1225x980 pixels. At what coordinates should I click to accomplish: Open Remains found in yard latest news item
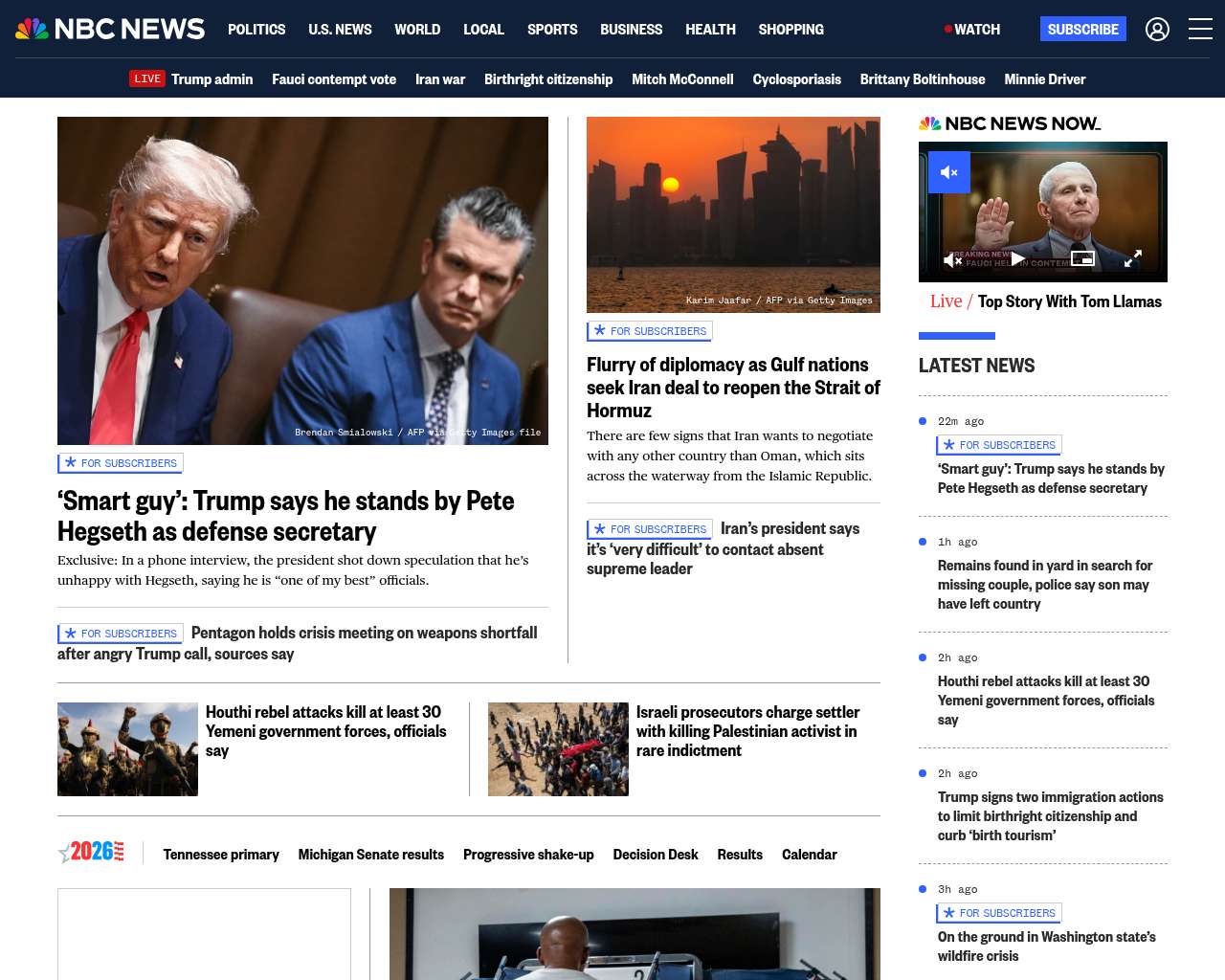[1045, 585]
